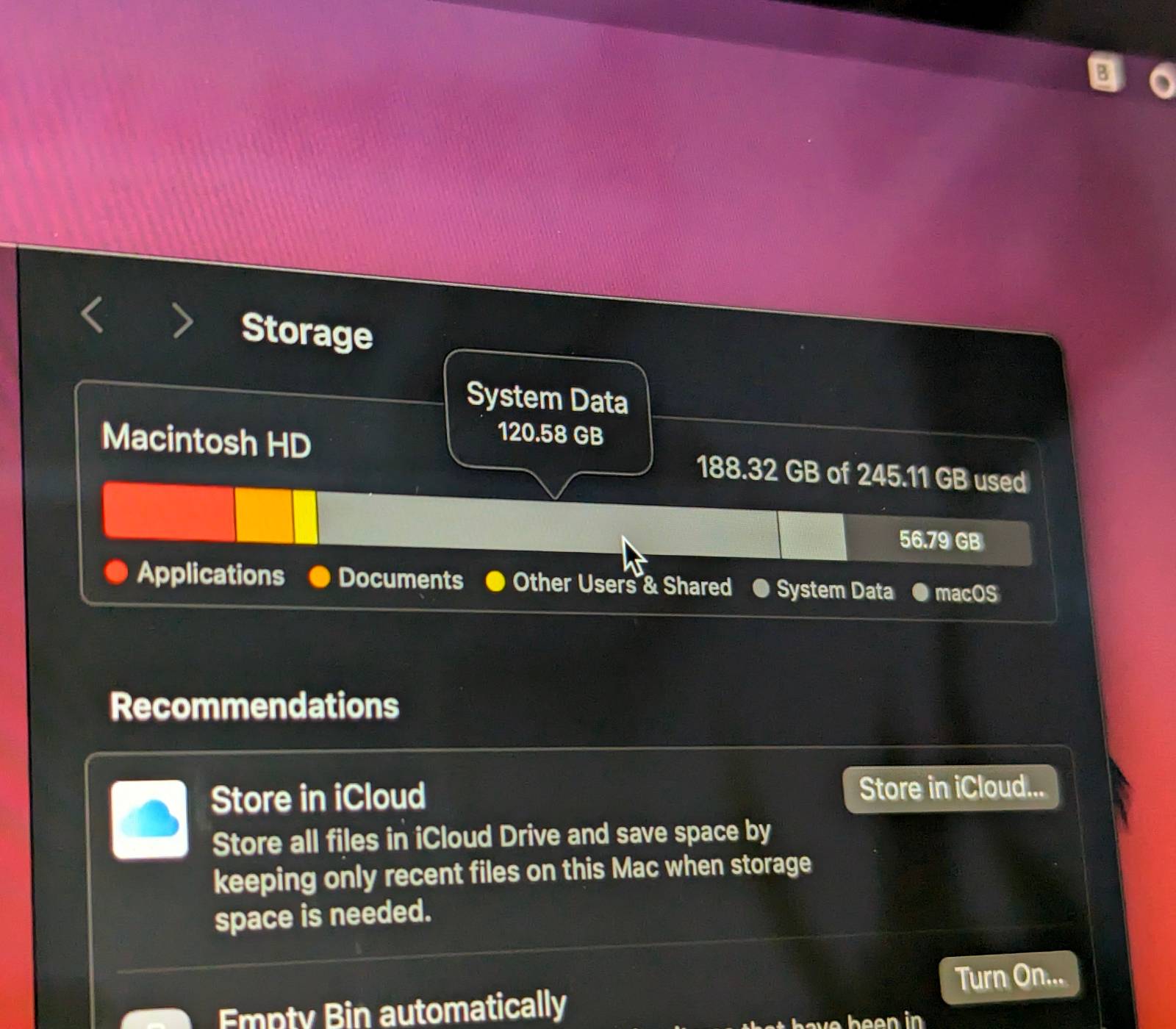This screenshot has width=1176, height=1029.
Task: Click the orange Documents legend dot
Action: 319,576
